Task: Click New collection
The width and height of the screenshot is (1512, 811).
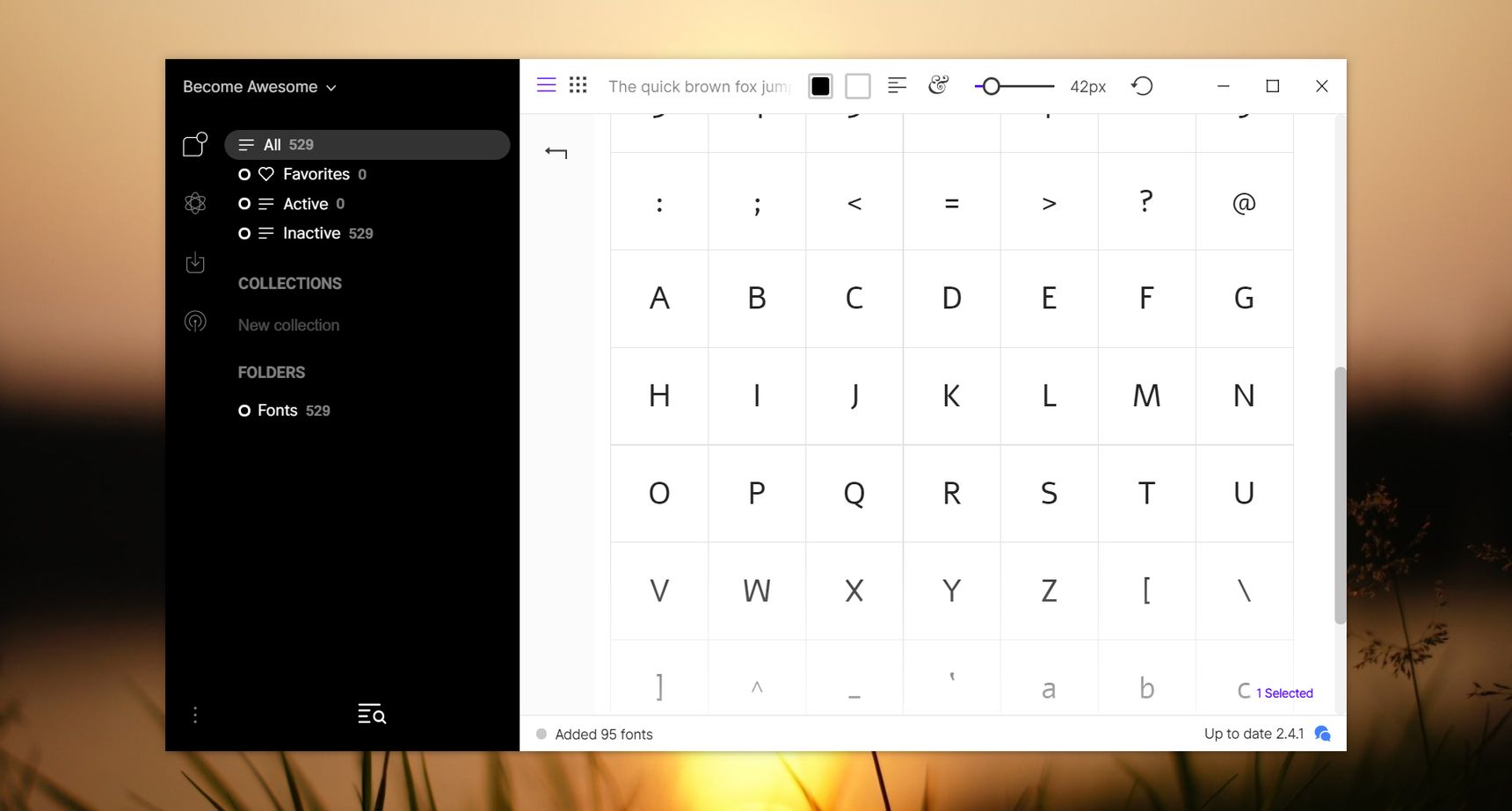Action: 288,325
